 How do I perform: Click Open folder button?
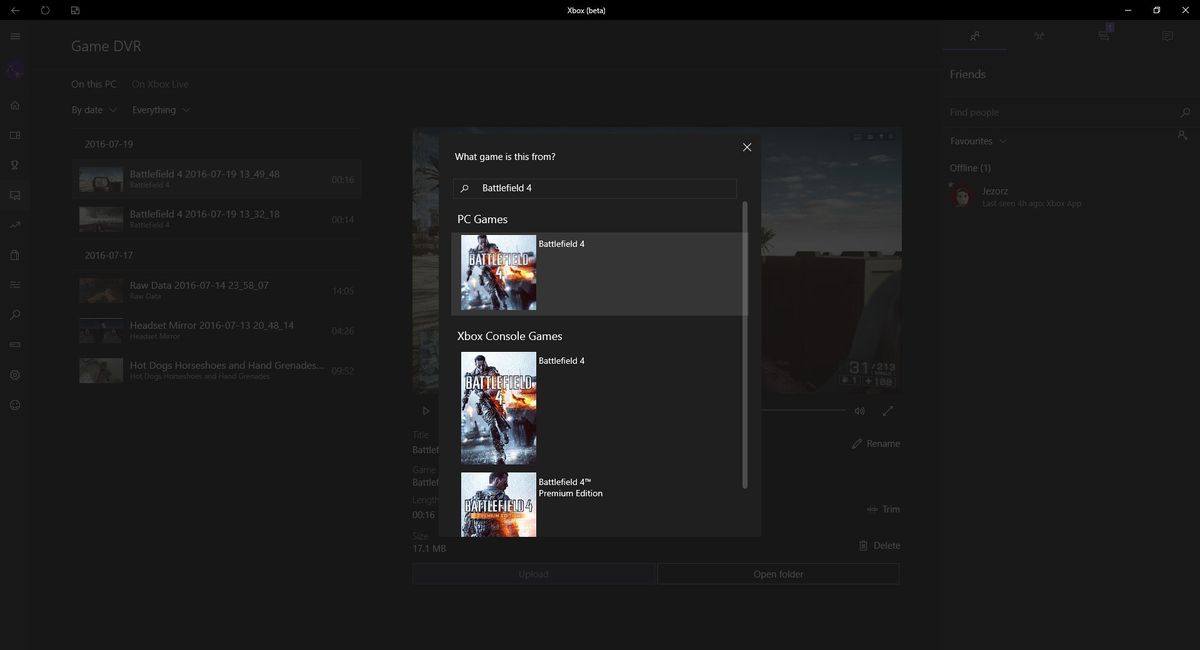point(778,574)
